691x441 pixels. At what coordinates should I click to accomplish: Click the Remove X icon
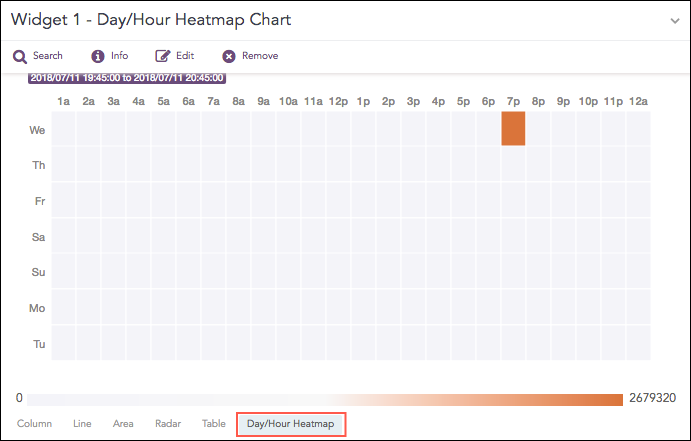point(229,56)
